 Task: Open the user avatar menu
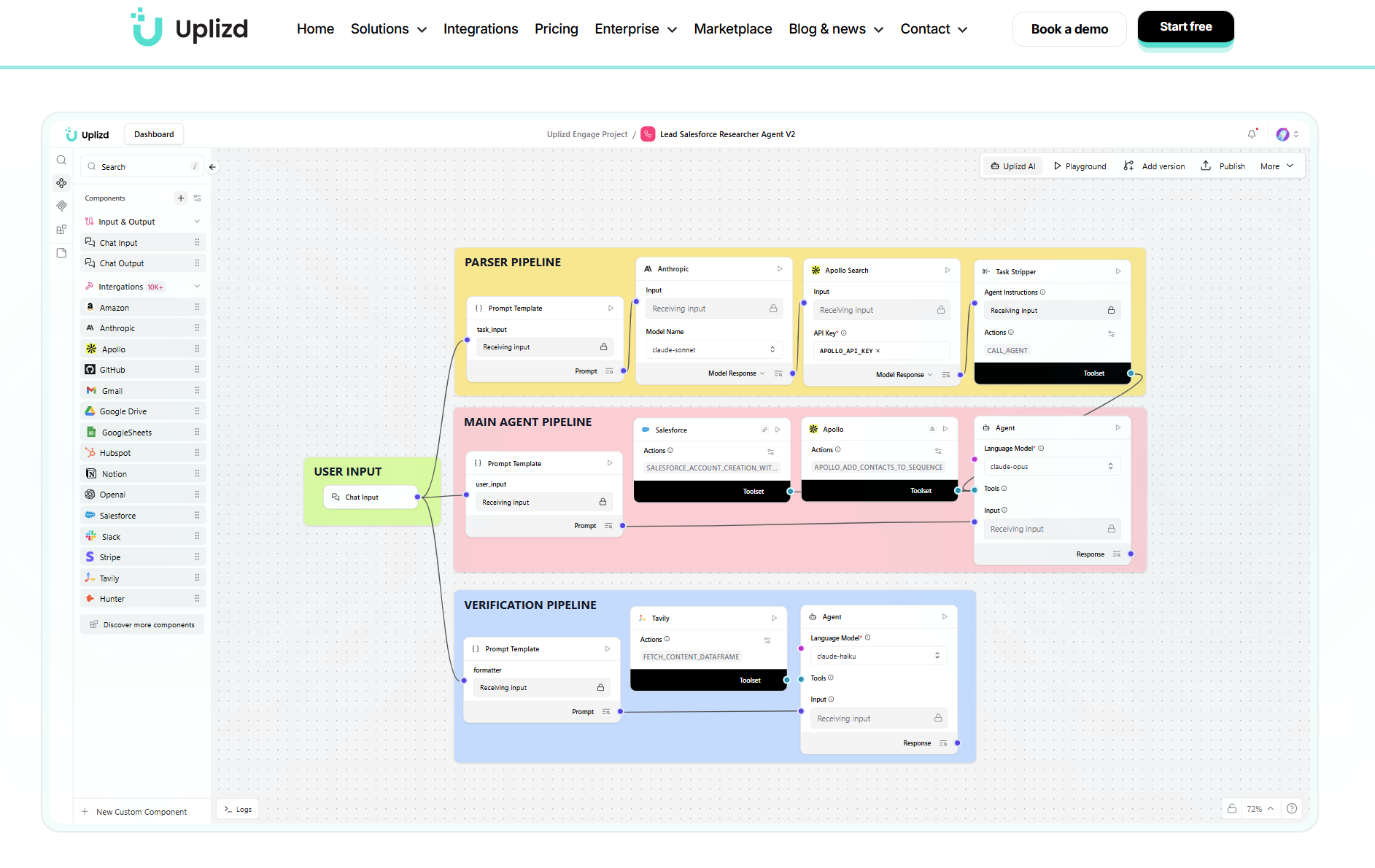pyautogui.click(x=1287, y=134)
